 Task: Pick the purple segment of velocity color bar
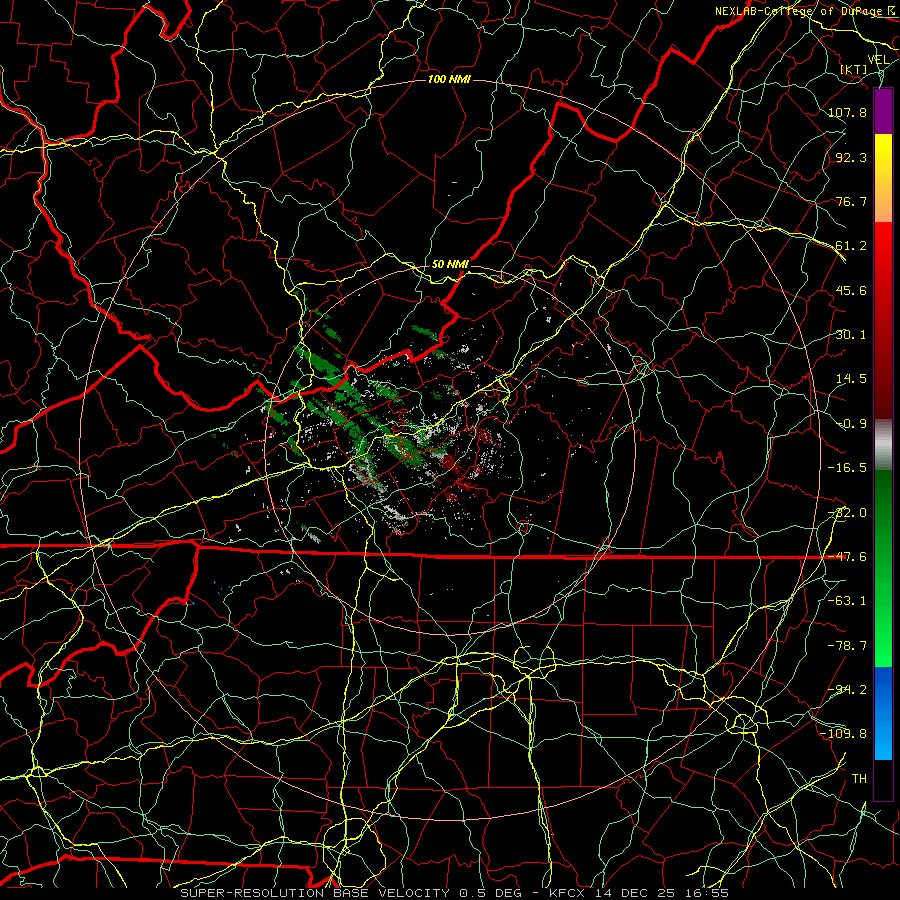(883, 111)
